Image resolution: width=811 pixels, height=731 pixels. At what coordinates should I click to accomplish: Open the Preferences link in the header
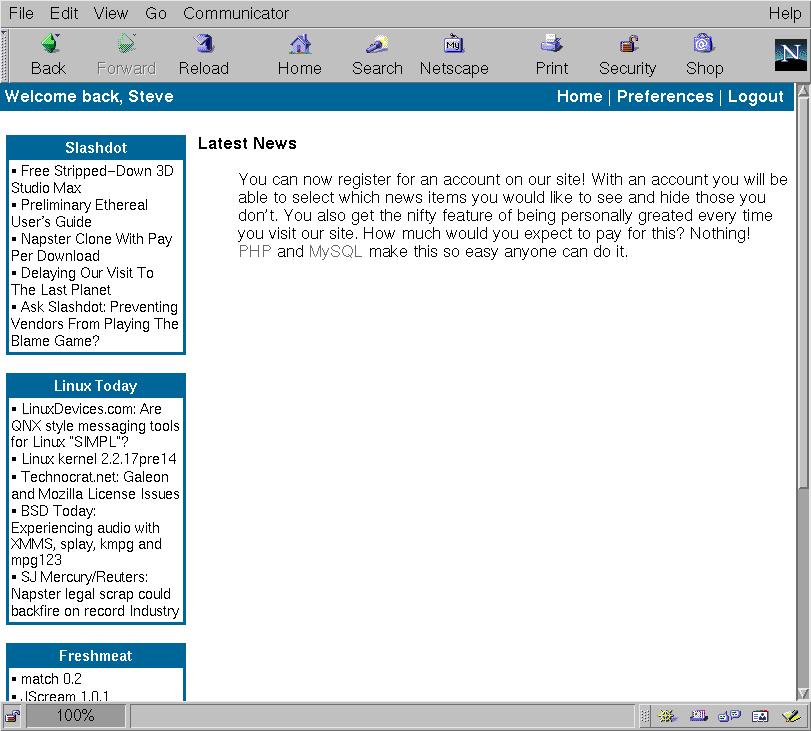pos(665,96)
